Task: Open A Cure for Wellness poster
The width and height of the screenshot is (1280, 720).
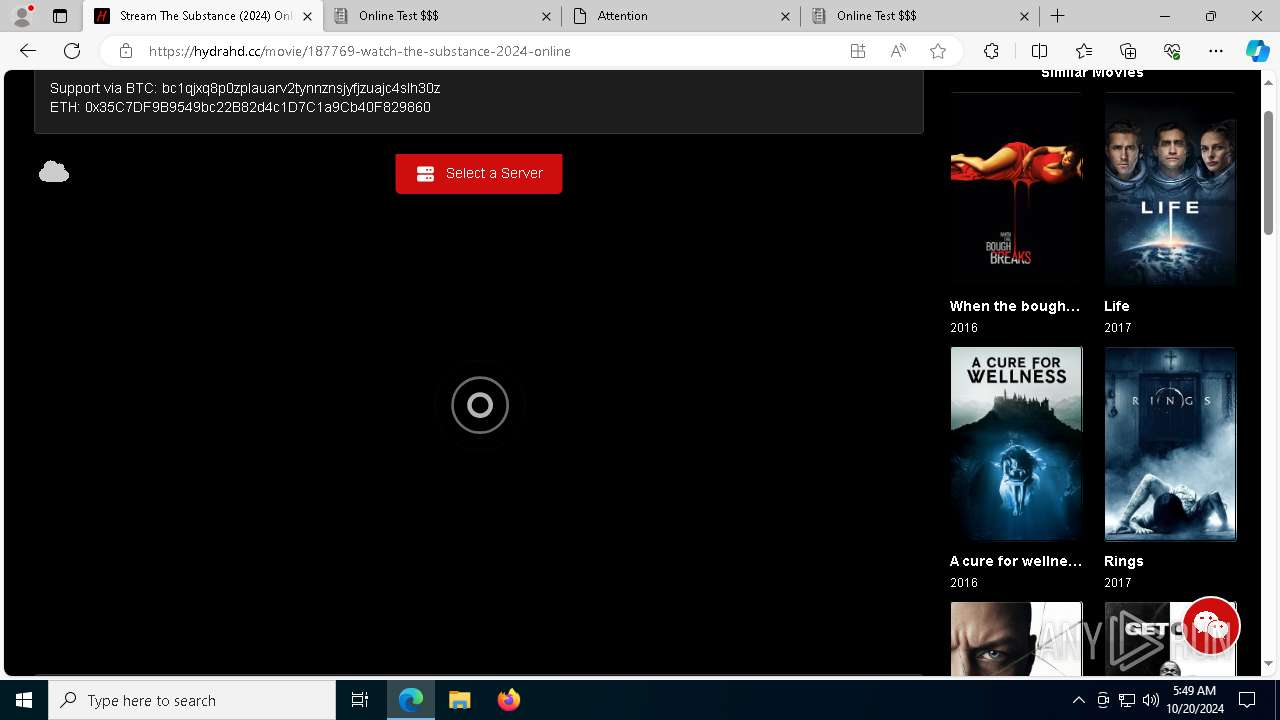Action: [1016, 444]
